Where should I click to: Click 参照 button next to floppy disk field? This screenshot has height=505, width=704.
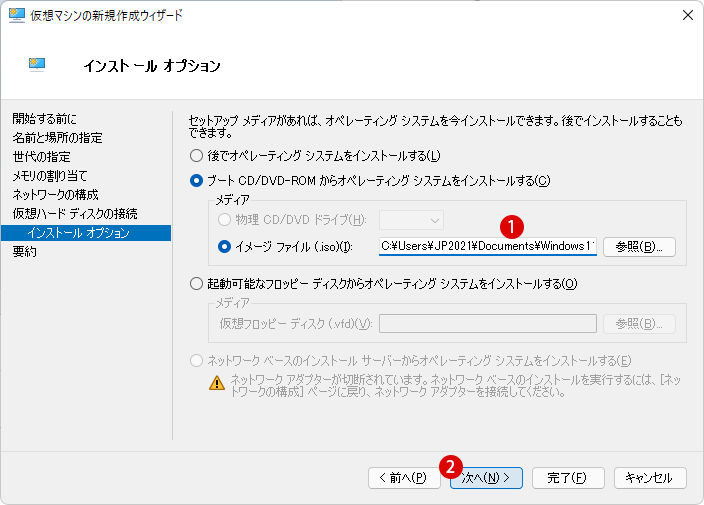pos(639,324)
